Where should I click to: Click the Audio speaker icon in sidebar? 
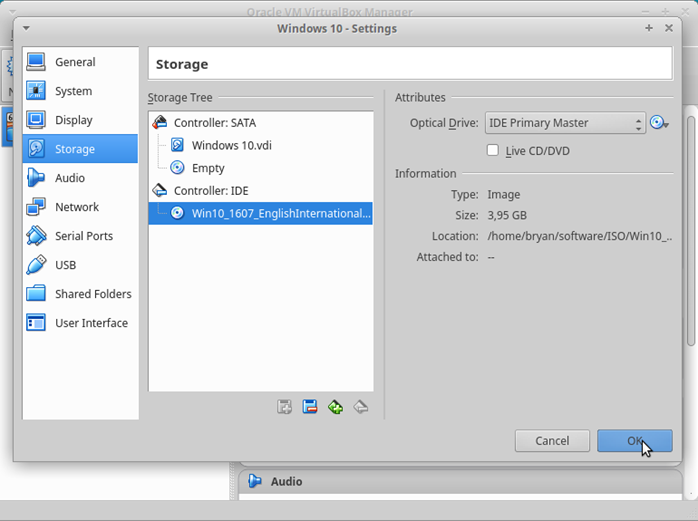point(36,177)
